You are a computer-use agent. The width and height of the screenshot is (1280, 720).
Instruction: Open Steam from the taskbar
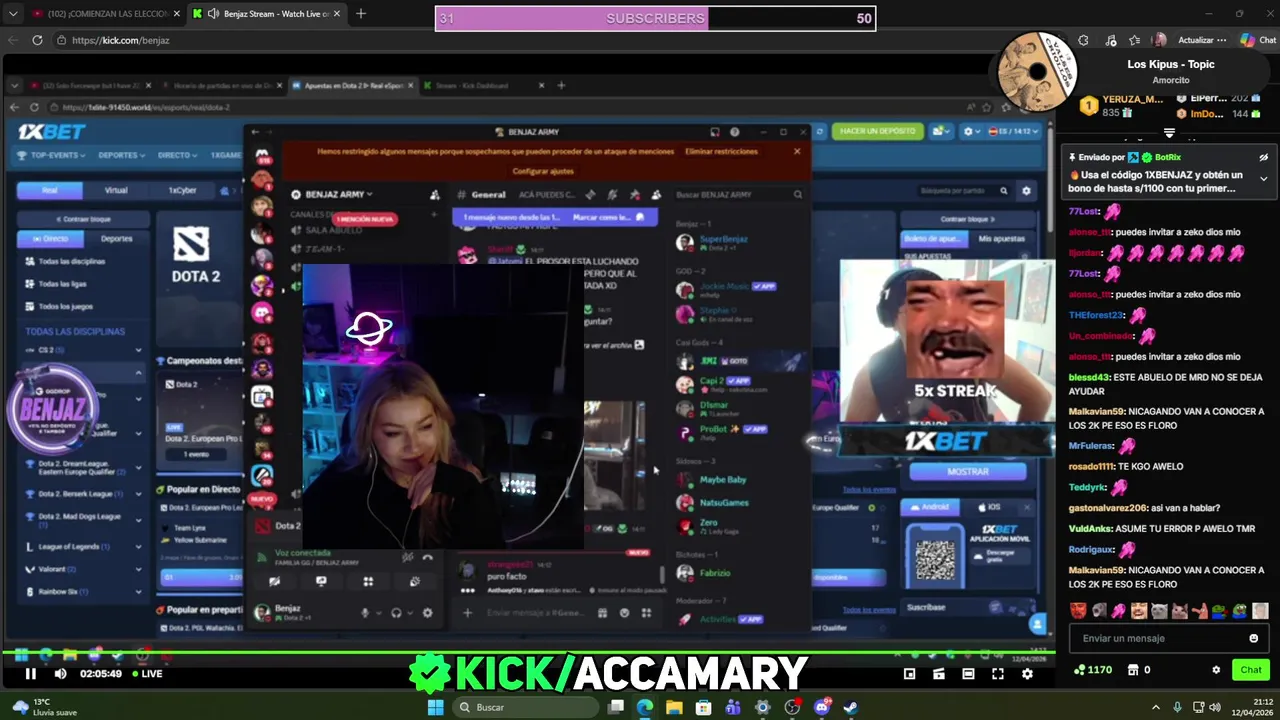pyautogui.click(x=851, y=707)
